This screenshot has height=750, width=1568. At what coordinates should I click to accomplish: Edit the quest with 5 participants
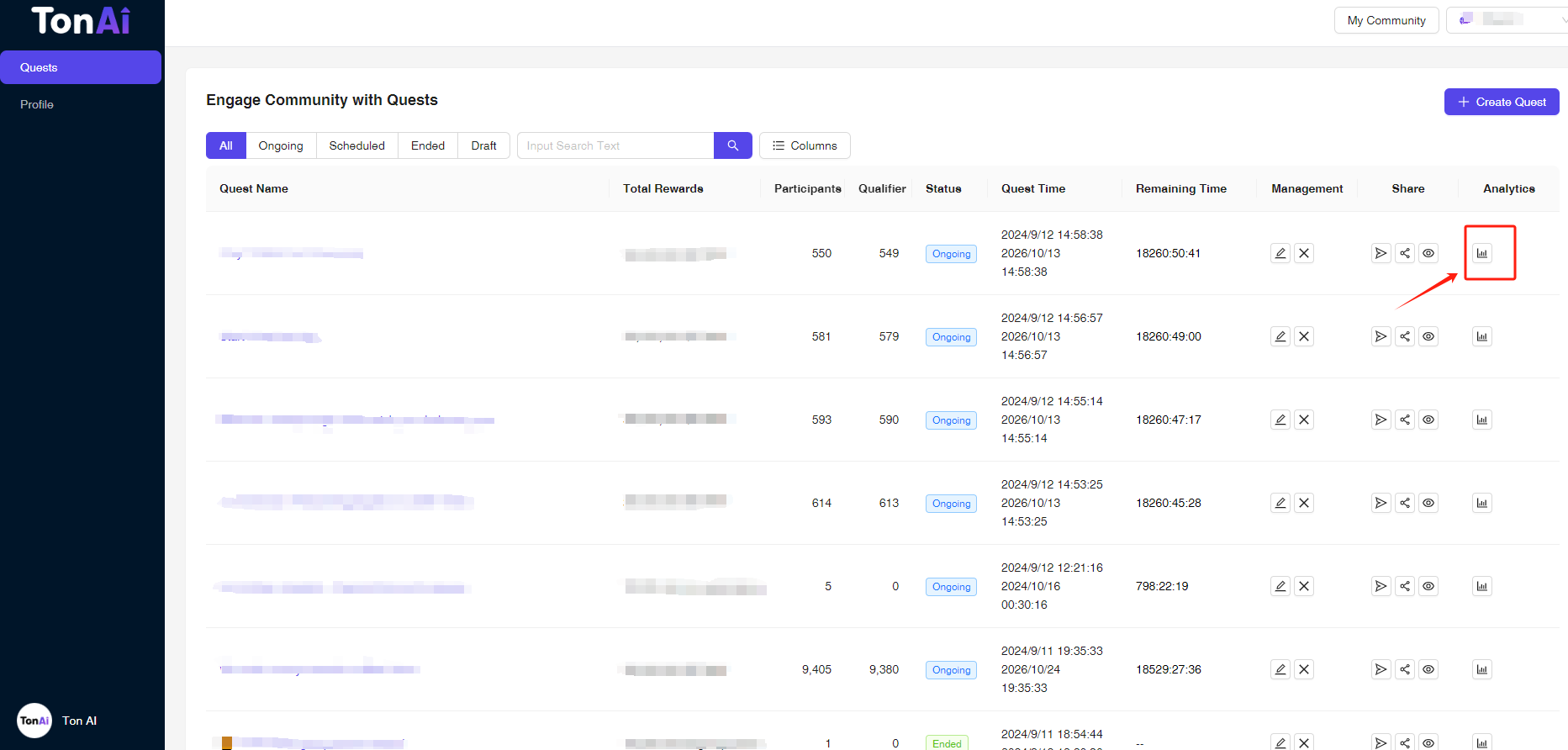pyautogui.click(x=1280, y=586)
